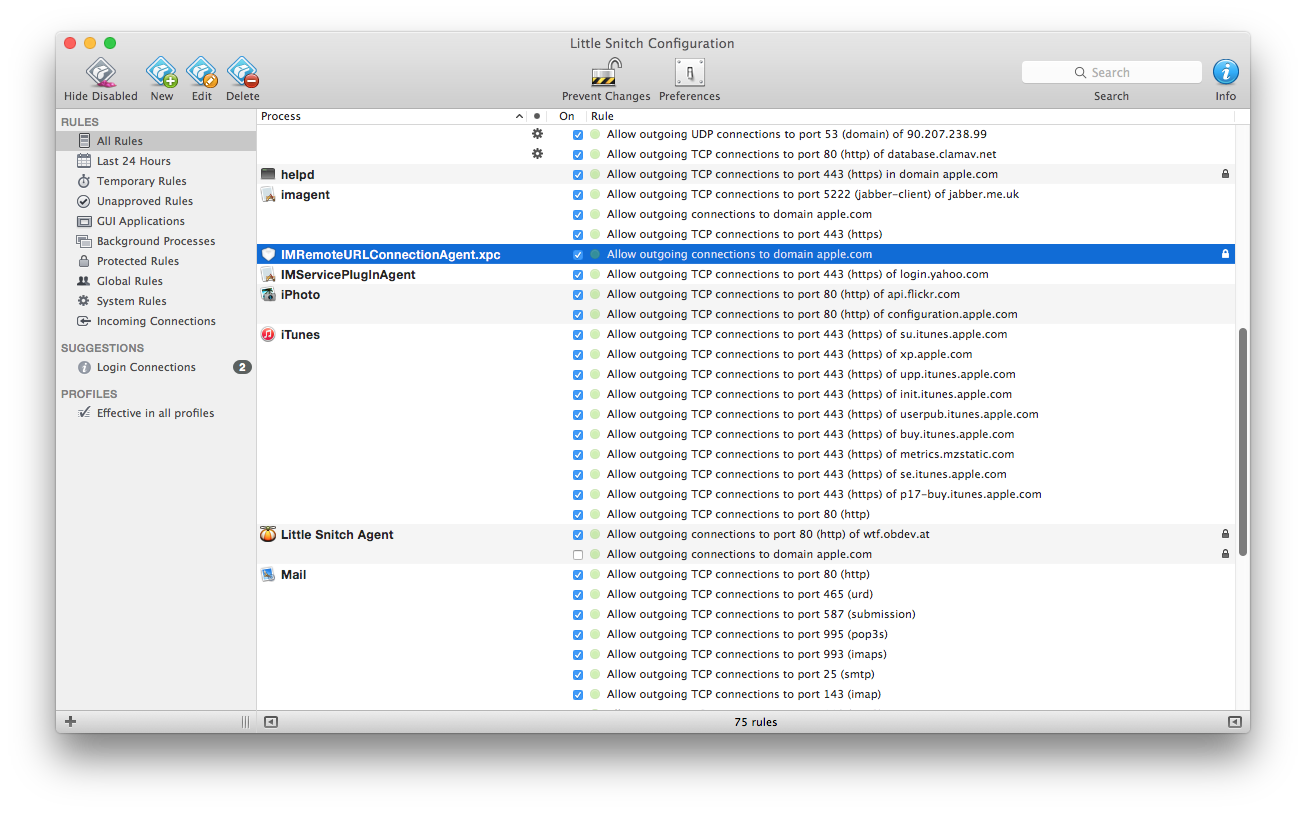
Task: Open the Info panel icon
Action: (x=1226, y=72)
